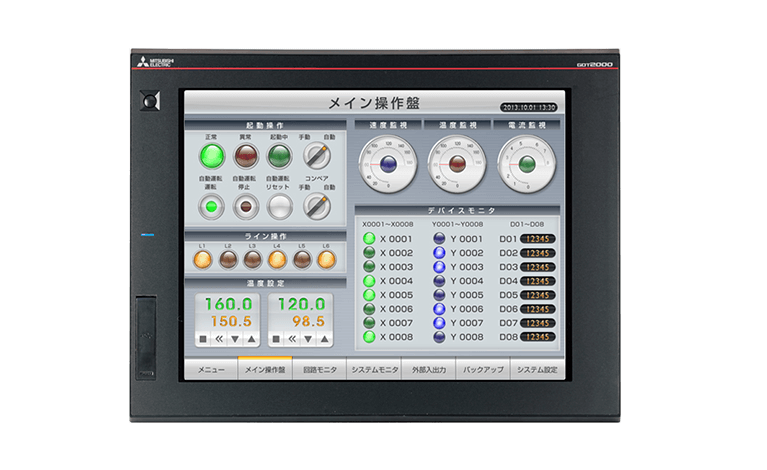This screenshot has height=470, width=767.
Task: Toggle the L6 line lamp
Action: coord(326,260)
